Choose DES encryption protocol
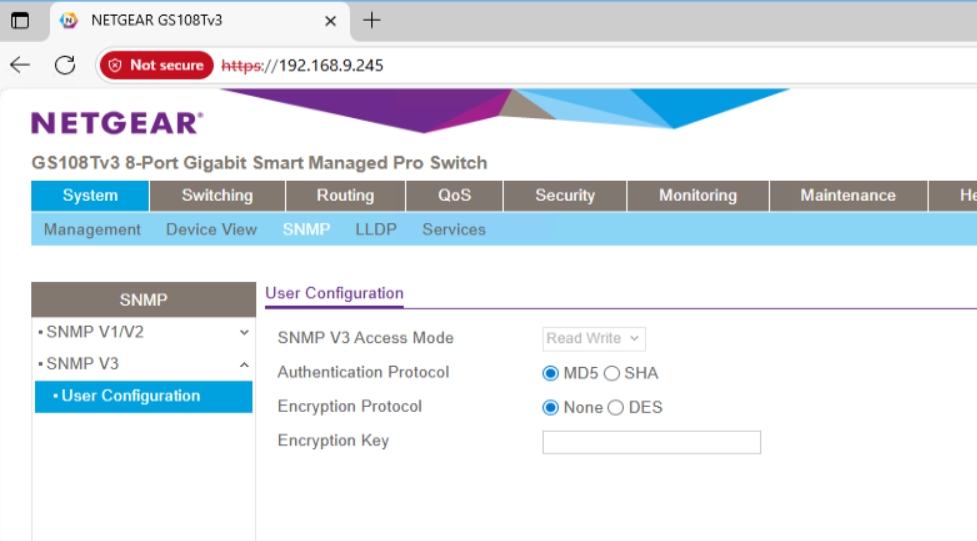This screenshot has height=541, width=977. (x=616, y=408)
